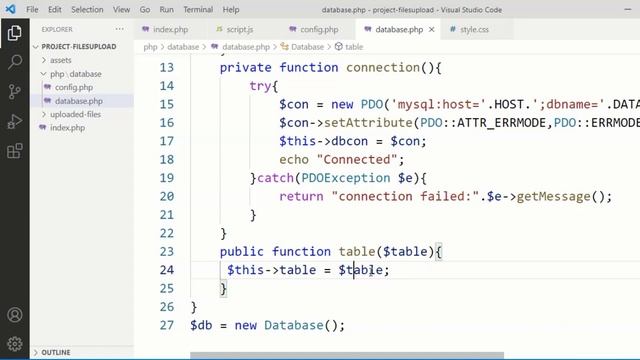This screenshot has width=640, height=360.
Task: Click 'connection' function name on line 13
Action: coord(383,67)
